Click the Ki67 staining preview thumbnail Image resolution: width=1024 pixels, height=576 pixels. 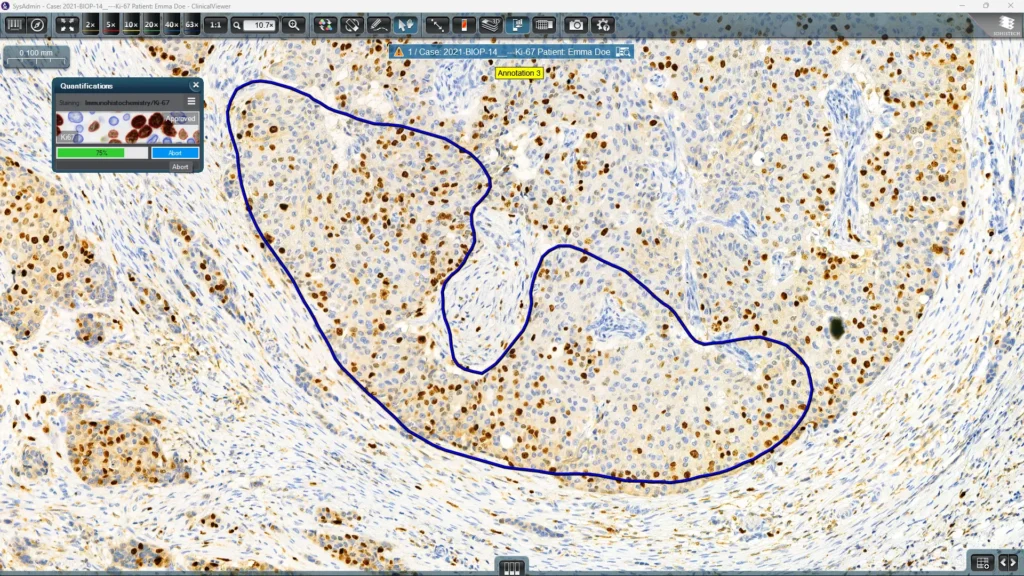click(127, 127)
